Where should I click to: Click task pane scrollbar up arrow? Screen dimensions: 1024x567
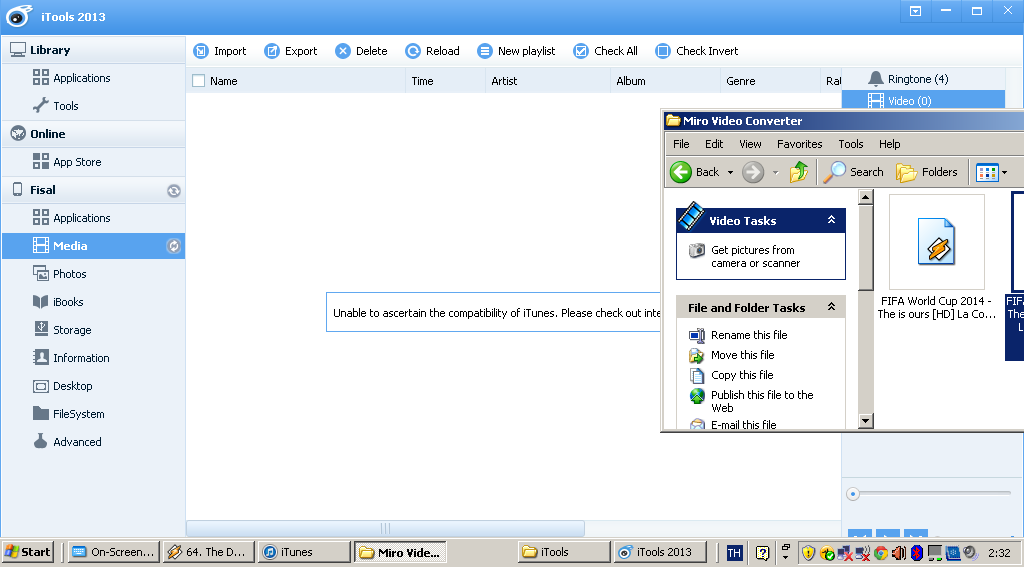866,197
